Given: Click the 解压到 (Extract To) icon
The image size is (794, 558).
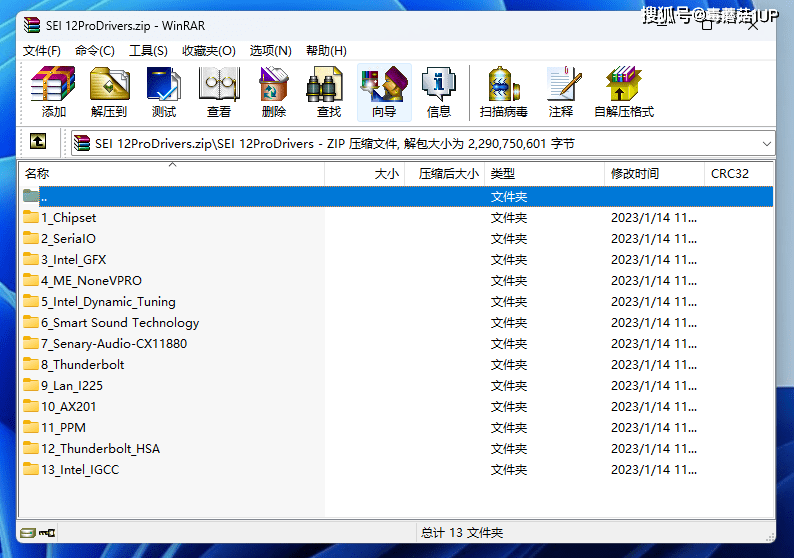Looking at the screenshot, I should [x=109, y=92].
